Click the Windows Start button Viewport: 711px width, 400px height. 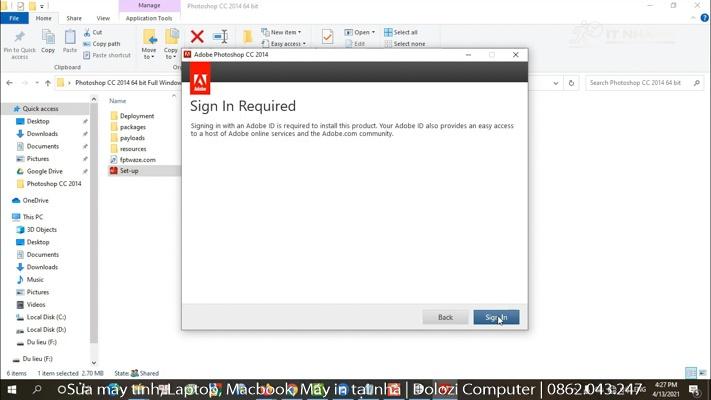[11, 390]
